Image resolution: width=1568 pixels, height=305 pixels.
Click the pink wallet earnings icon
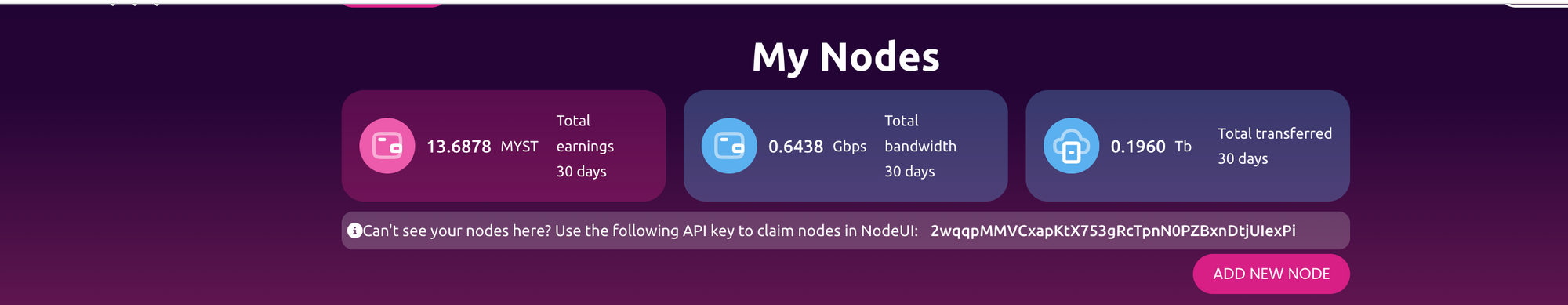387,146
